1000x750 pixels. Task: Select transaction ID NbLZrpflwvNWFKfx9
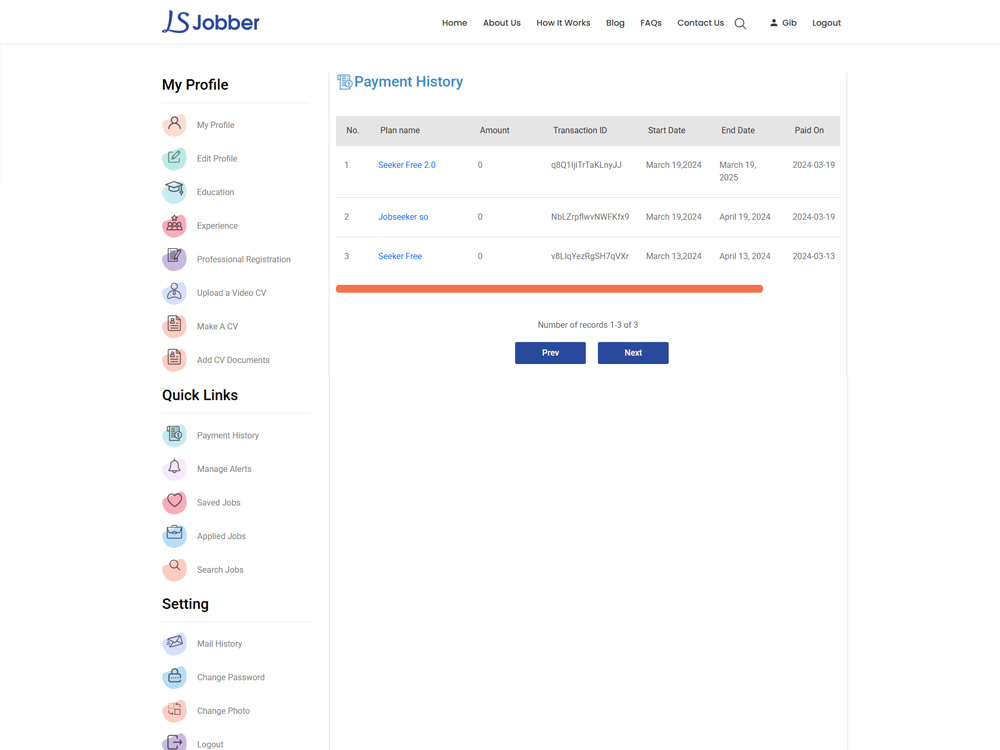pos(590,217)
